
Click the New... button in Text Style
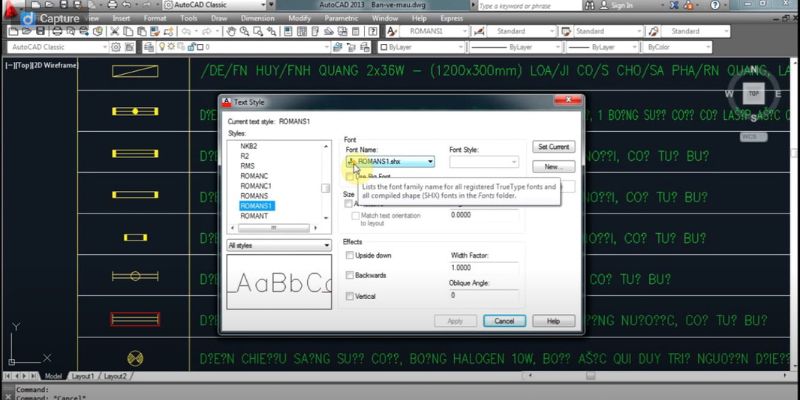tap(554, 167)
